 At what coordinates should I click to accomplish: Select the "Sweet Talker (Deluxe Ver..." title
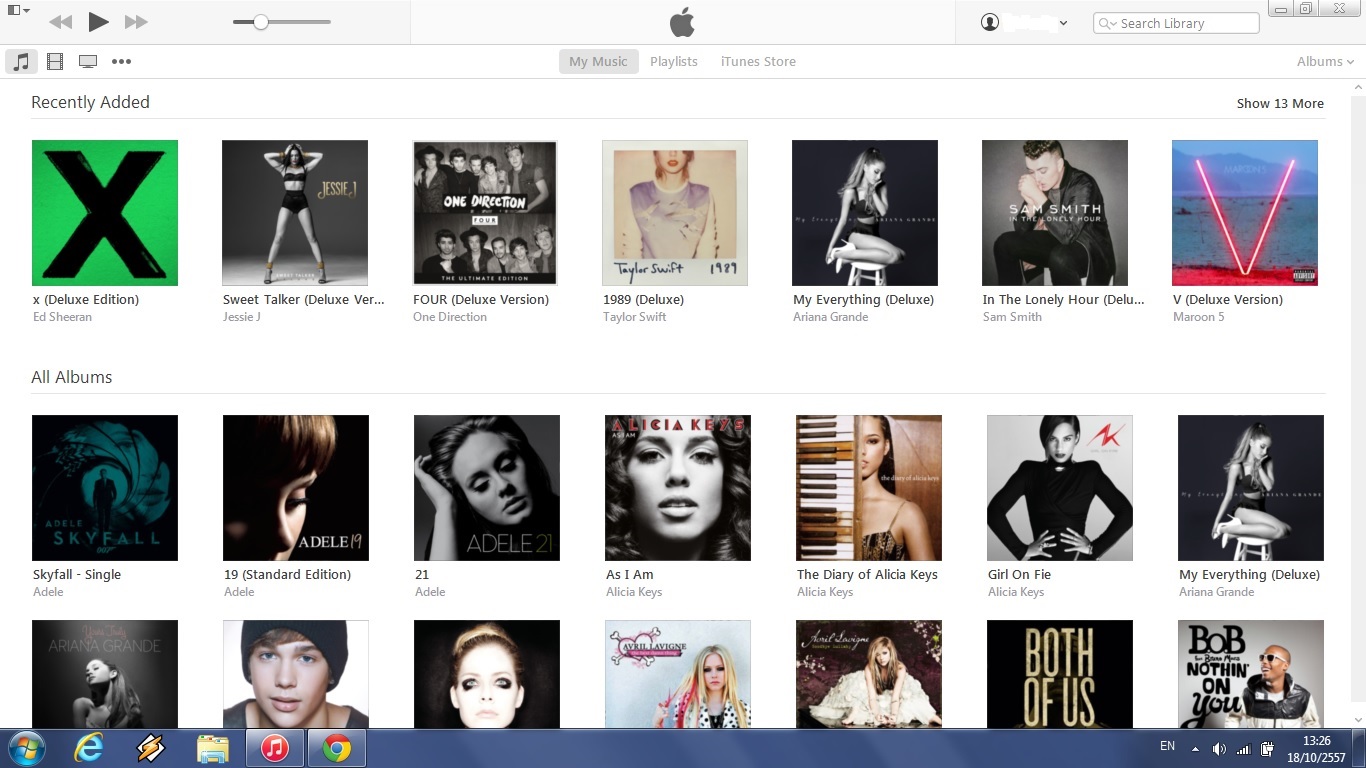[x=303, y=299]
